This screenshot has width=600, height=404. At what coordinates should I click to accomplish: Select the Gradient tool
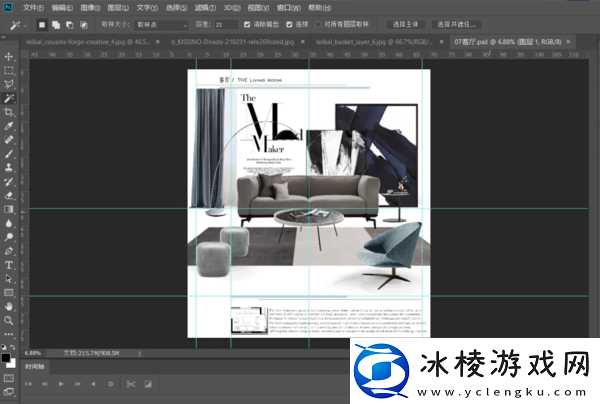click(x=8, y=209)
